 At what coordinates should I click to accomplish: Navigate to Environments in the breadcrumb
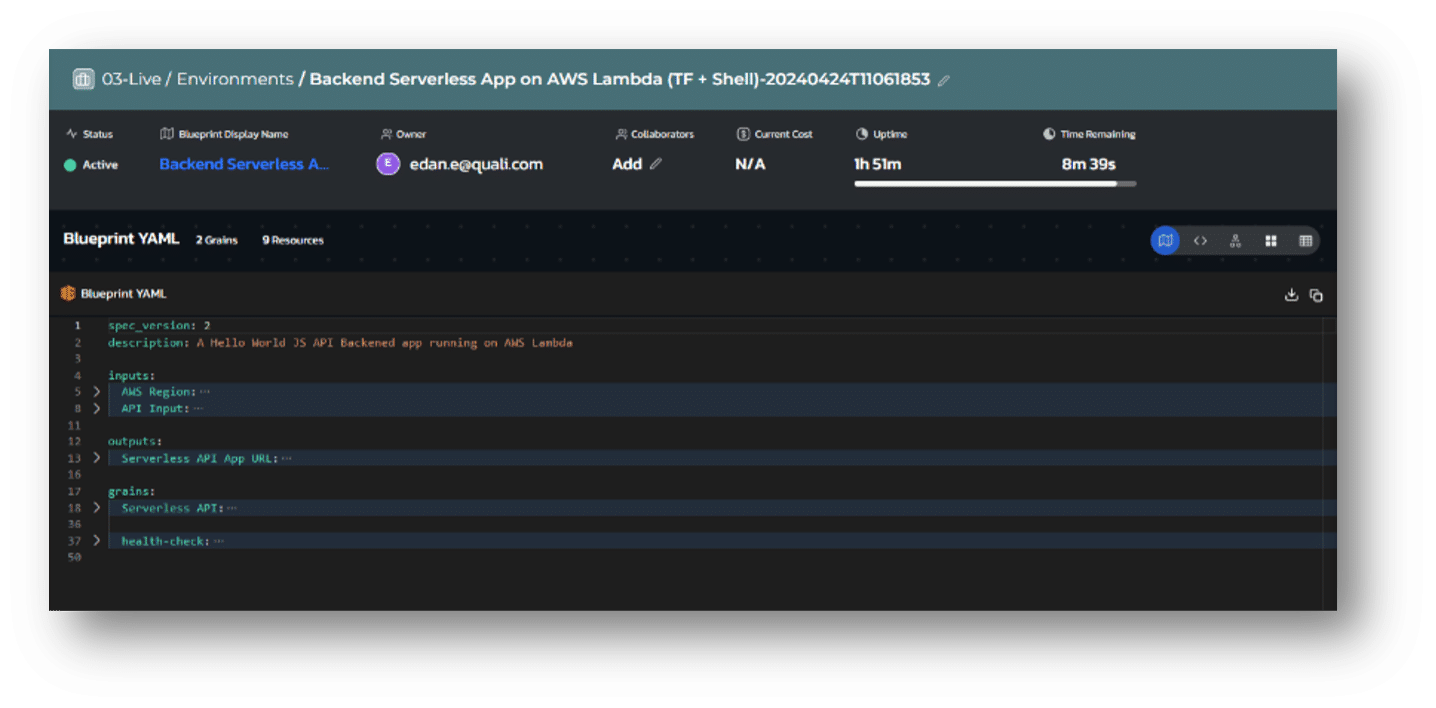[235, 79]
